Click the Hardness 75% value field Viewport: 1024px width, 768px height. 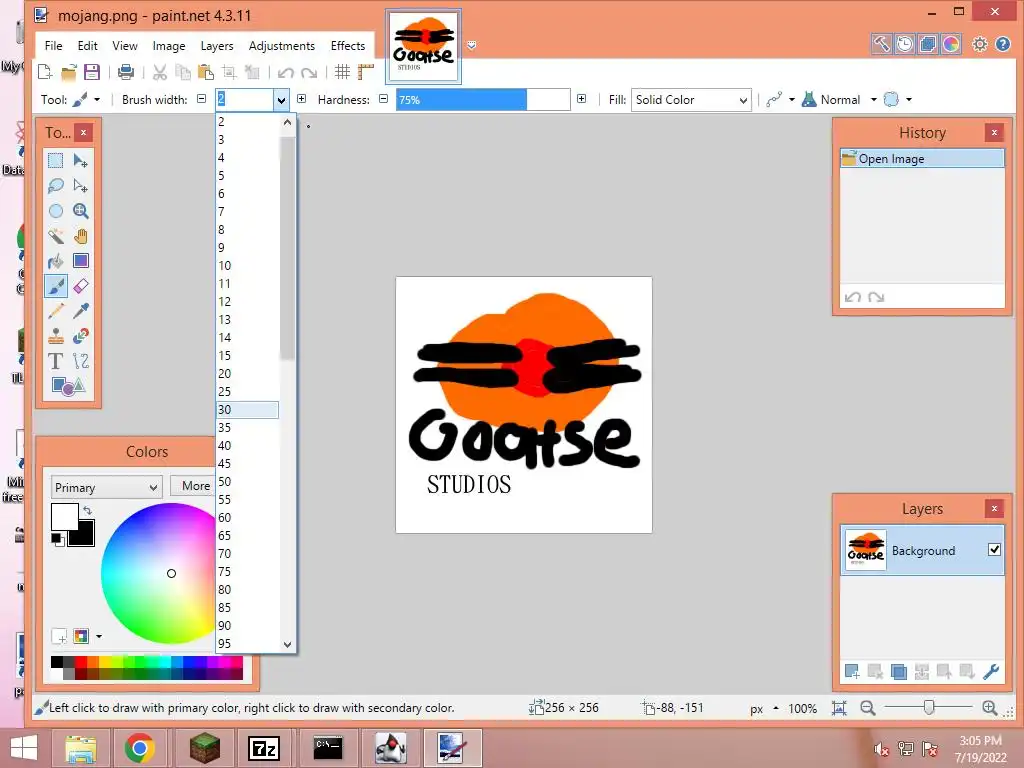(483, 99)
